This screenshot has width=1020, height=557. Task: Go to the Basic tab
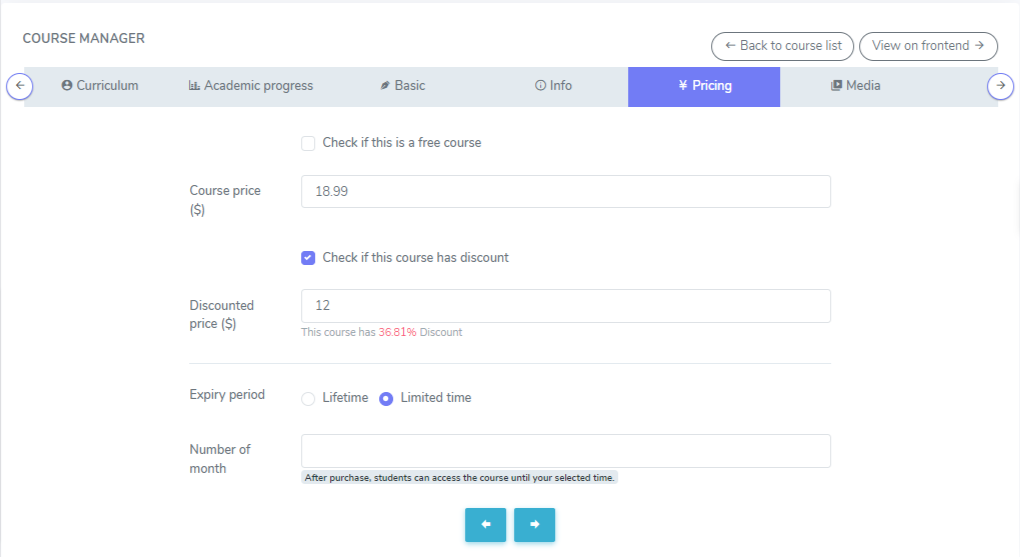pyautogui.click(x=402, y=86)
